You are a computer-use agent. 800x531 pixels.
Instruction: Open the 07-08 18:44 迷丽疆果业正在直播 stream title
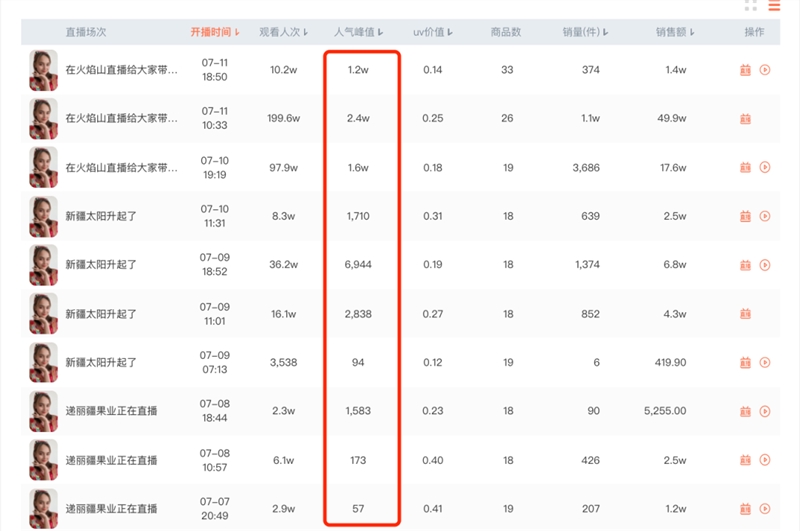click(x=111, y=411)
